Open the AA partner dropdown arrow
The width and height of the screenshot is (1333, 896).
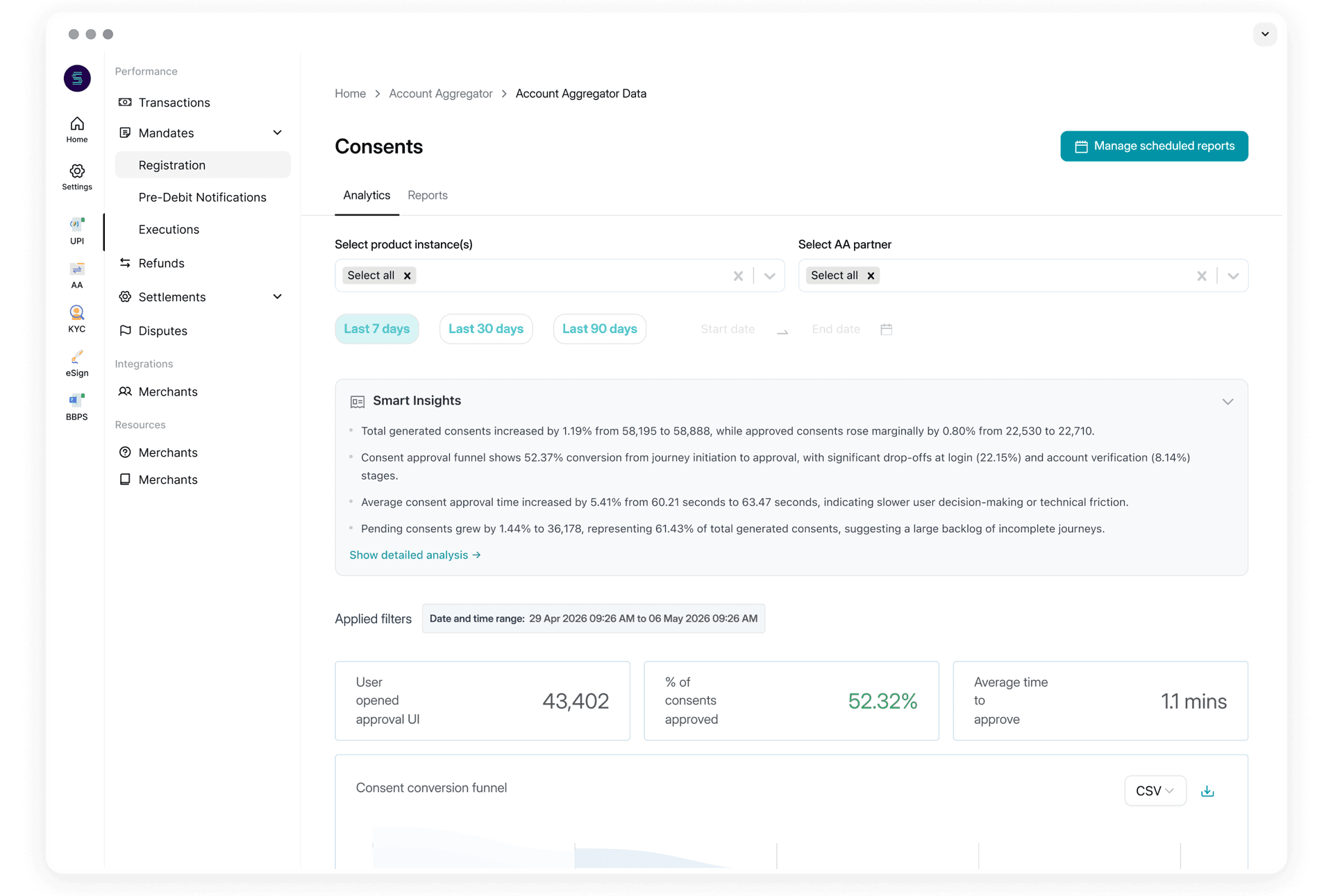pos(1233,276)
